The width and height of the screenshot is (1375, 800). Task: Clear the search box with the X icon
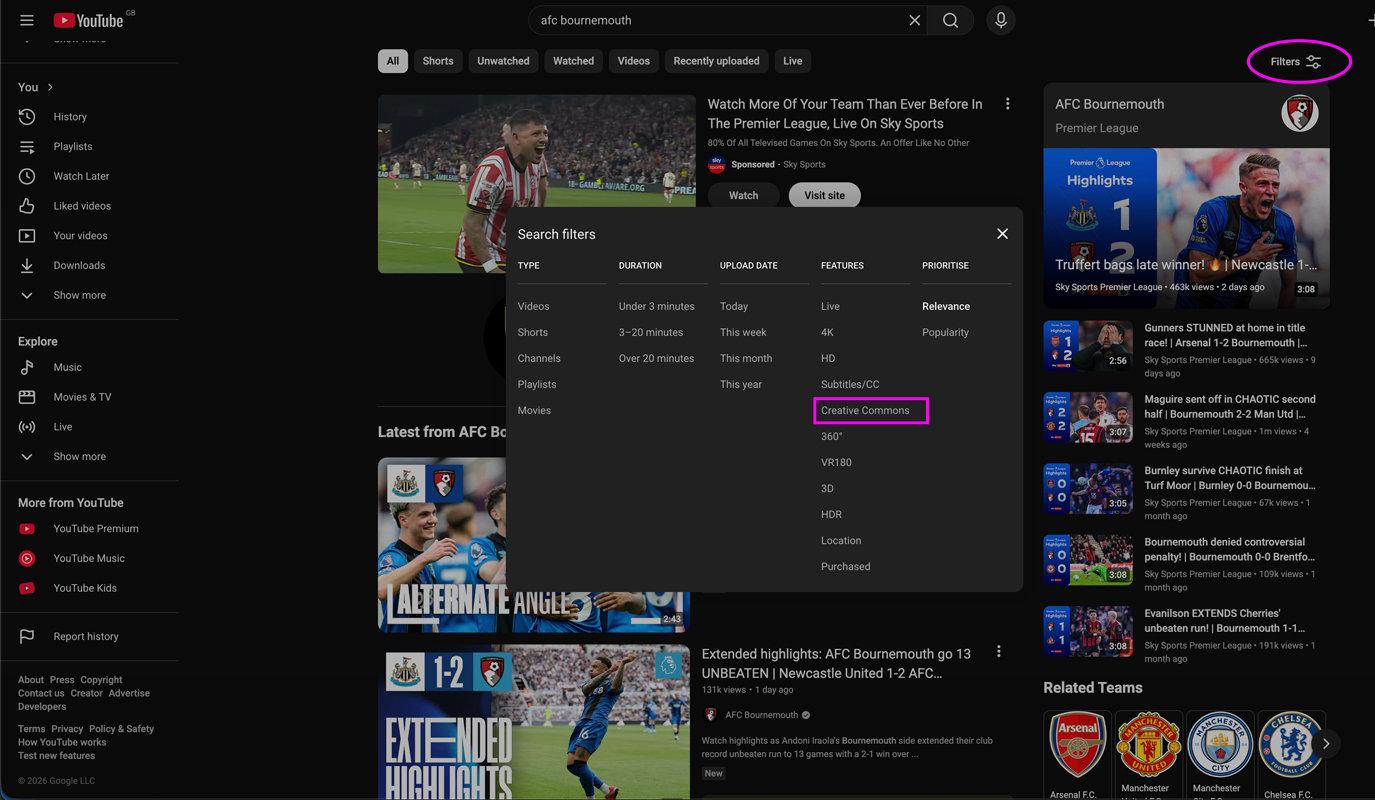coord(914,19)
